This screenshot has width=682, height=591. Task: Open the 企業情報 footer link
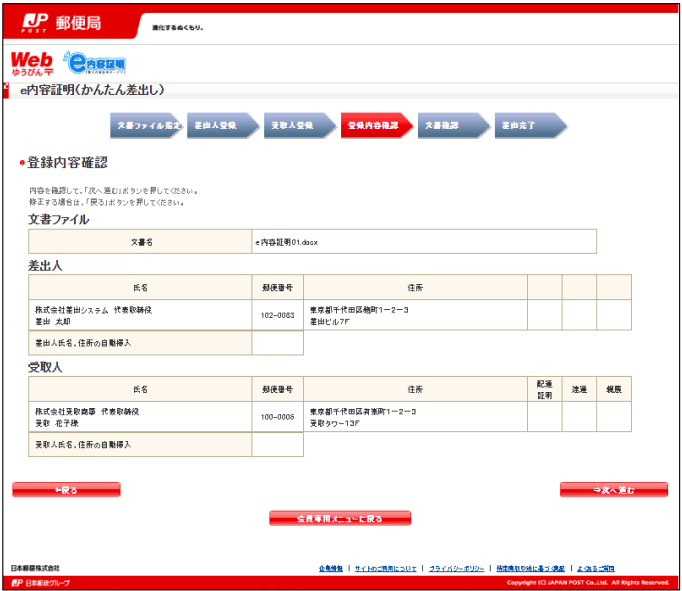331,568
